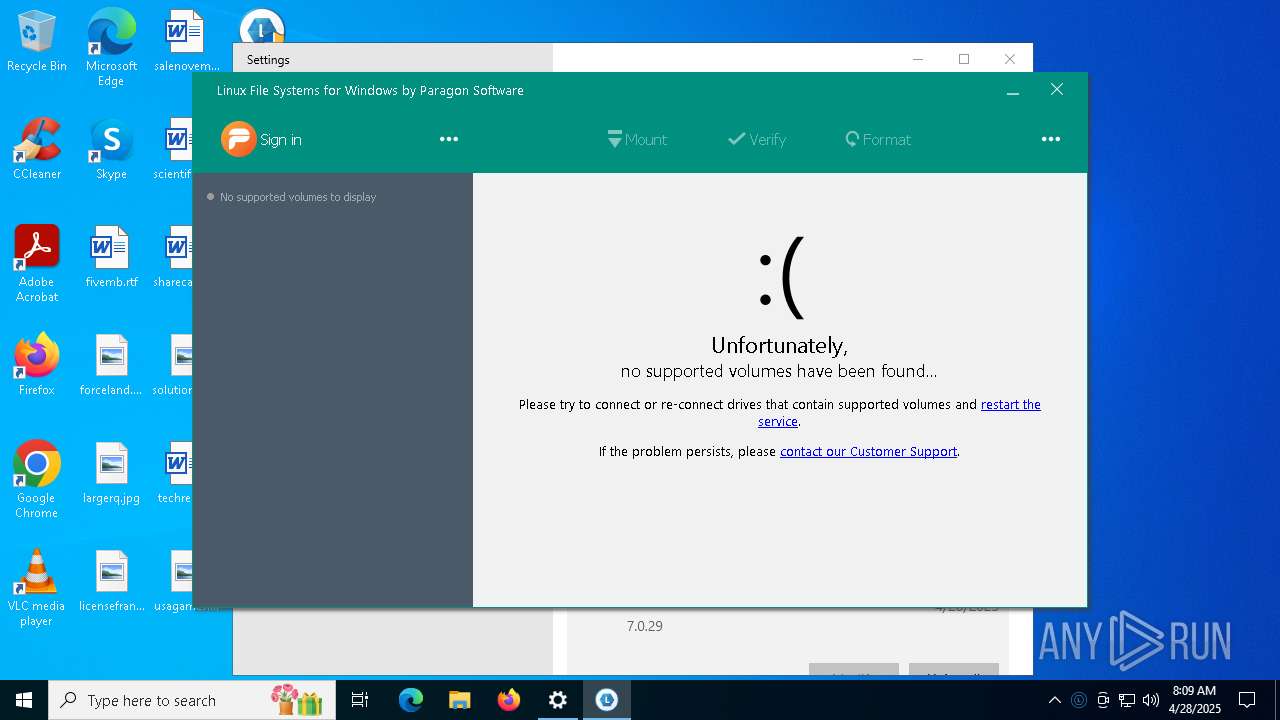Select salenovem Word document on desktop
Screen dimensions: 1280x720
click(187, 41)
